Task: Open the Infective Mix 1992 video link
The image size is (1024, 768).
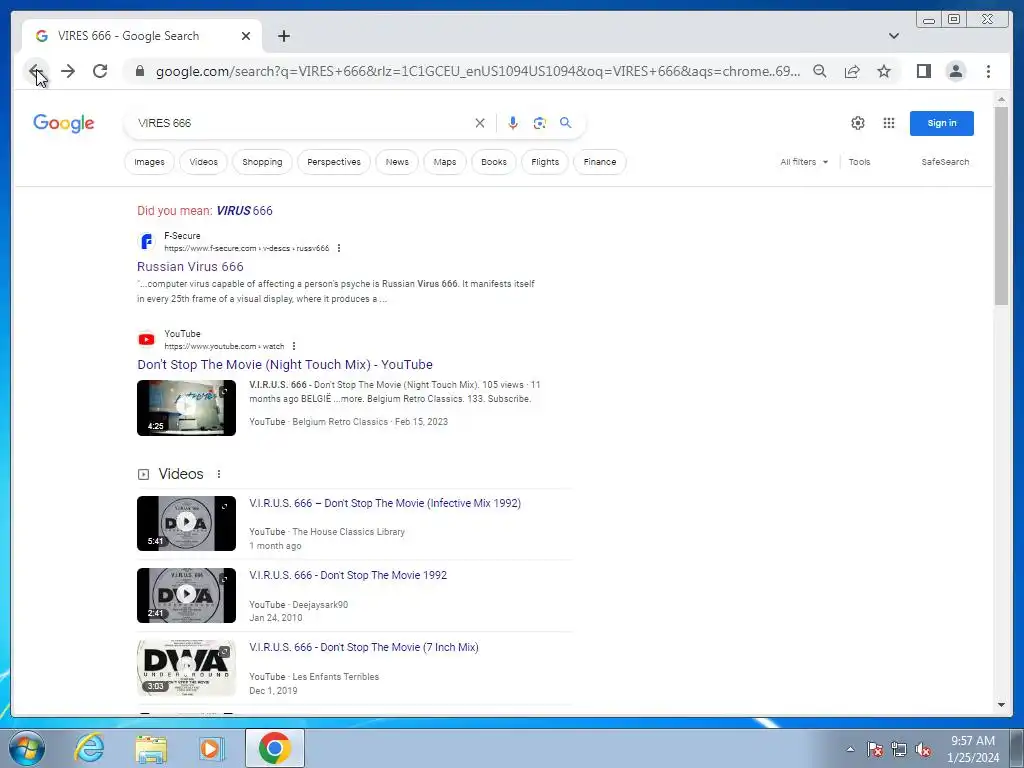Action: [385, 504]
